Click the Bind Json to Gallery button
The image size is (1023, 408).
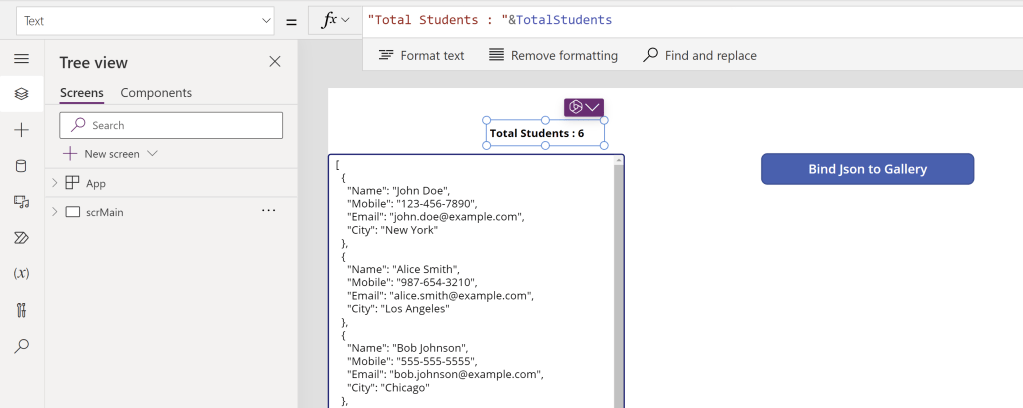[867, 169]
